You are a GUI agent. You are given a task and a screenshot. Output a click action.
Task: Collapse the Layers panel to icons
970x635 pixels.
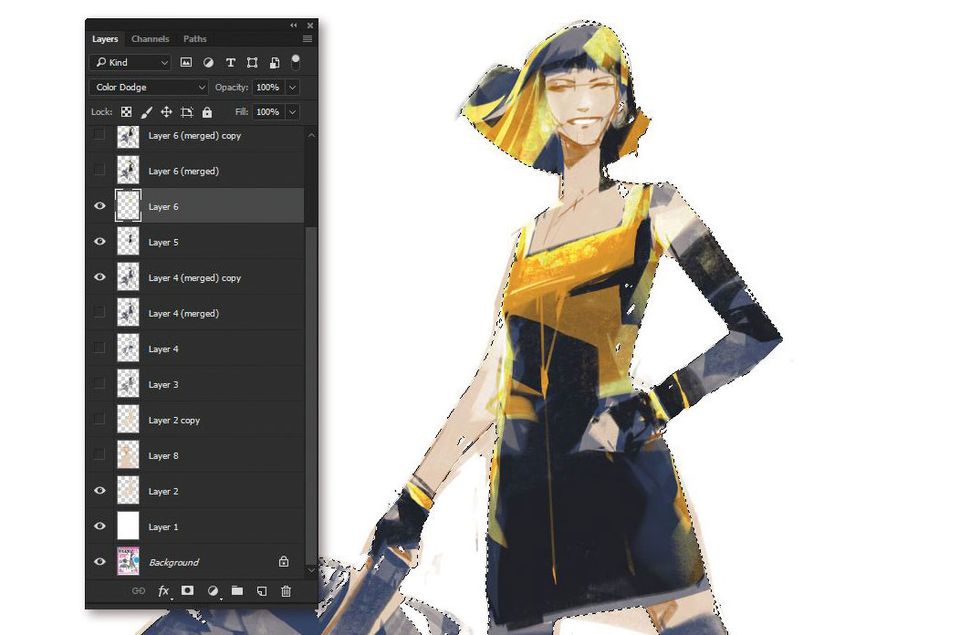click(x=293, y=25)
